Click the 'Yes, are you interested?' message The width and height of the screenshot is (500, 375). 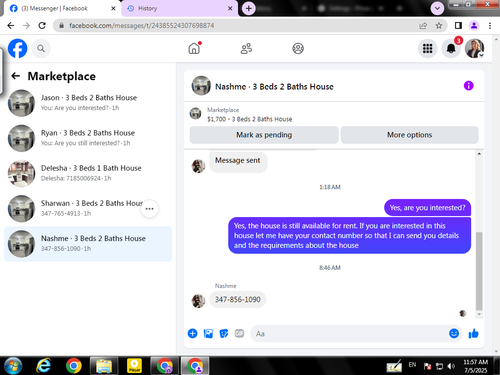pyautogui.click(x=427, y=208)
